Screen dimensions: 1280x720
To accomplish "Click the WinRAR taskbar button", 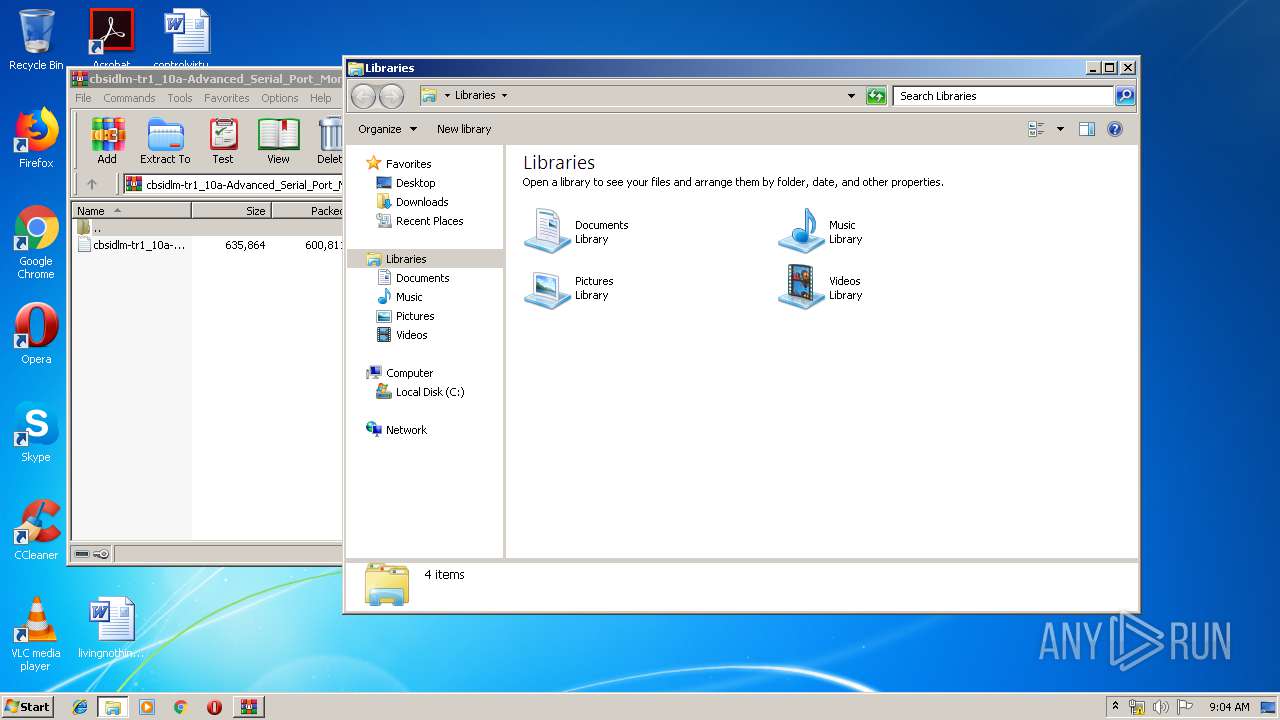I will point(248,707).
